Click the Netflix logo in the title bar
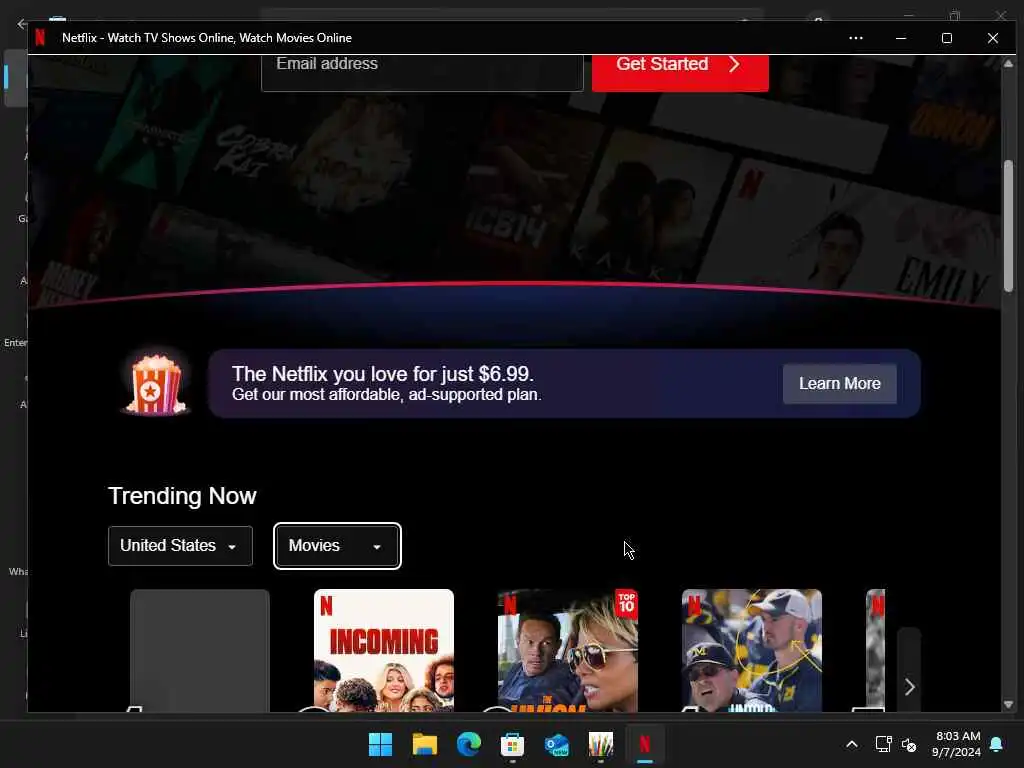 click(x=40, y=37)
